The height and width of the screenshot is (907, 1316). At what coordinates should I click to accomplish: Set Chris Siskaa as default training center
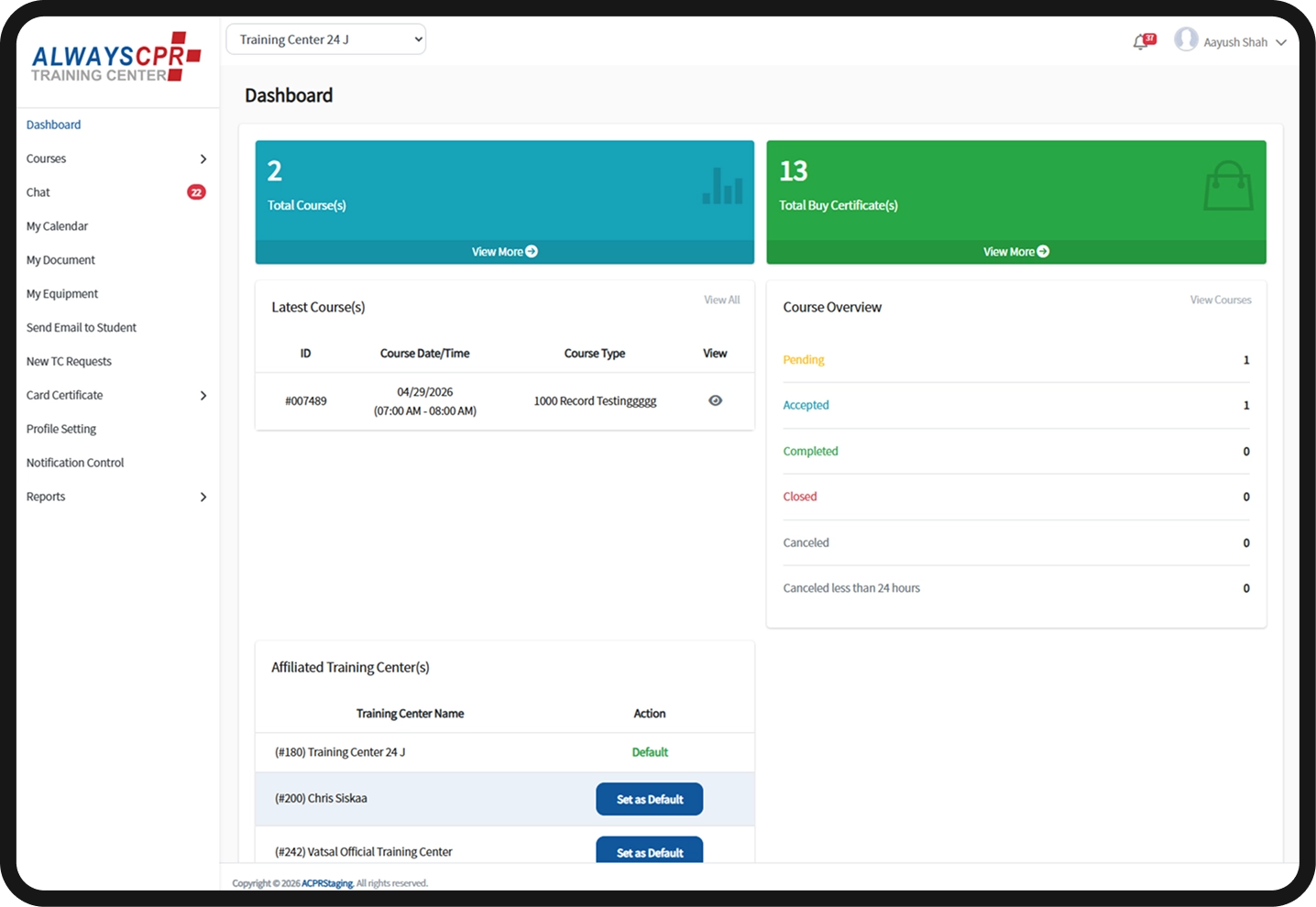(649, 799)
